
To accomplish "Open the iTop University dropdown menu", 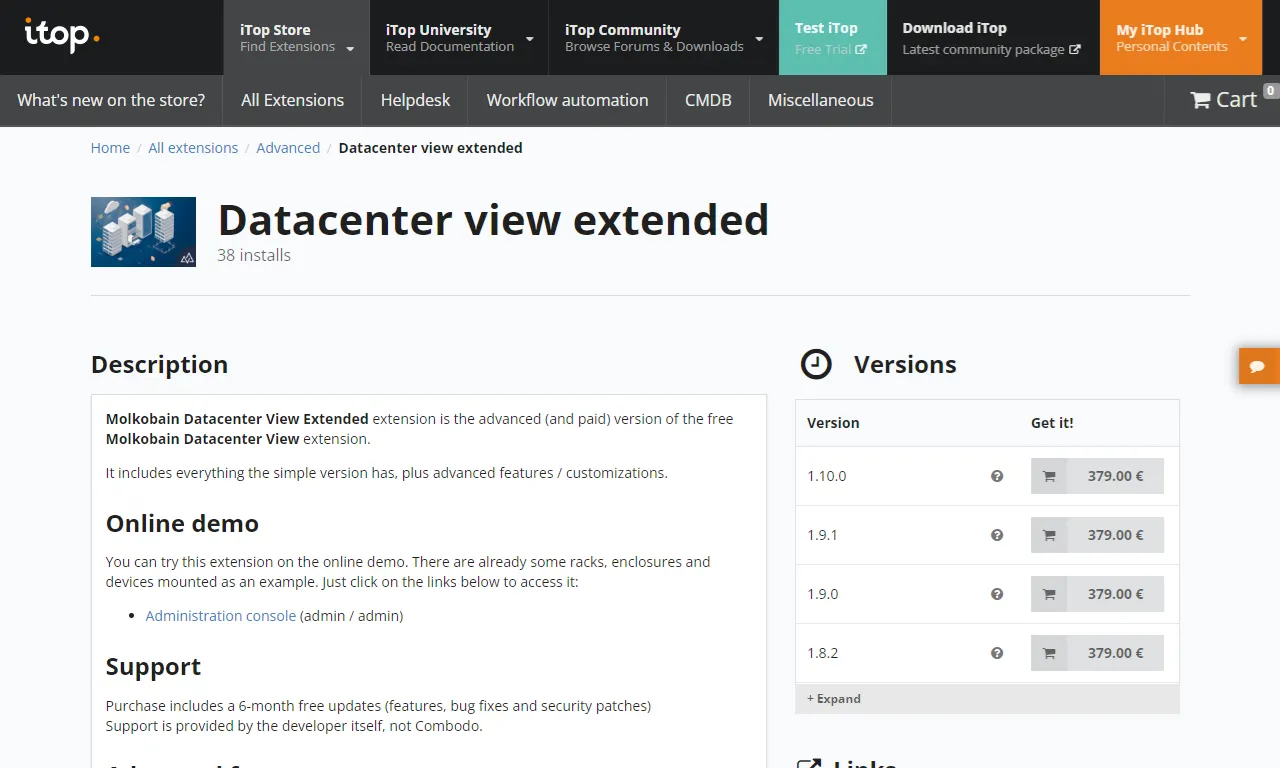I will coord(459,38).
